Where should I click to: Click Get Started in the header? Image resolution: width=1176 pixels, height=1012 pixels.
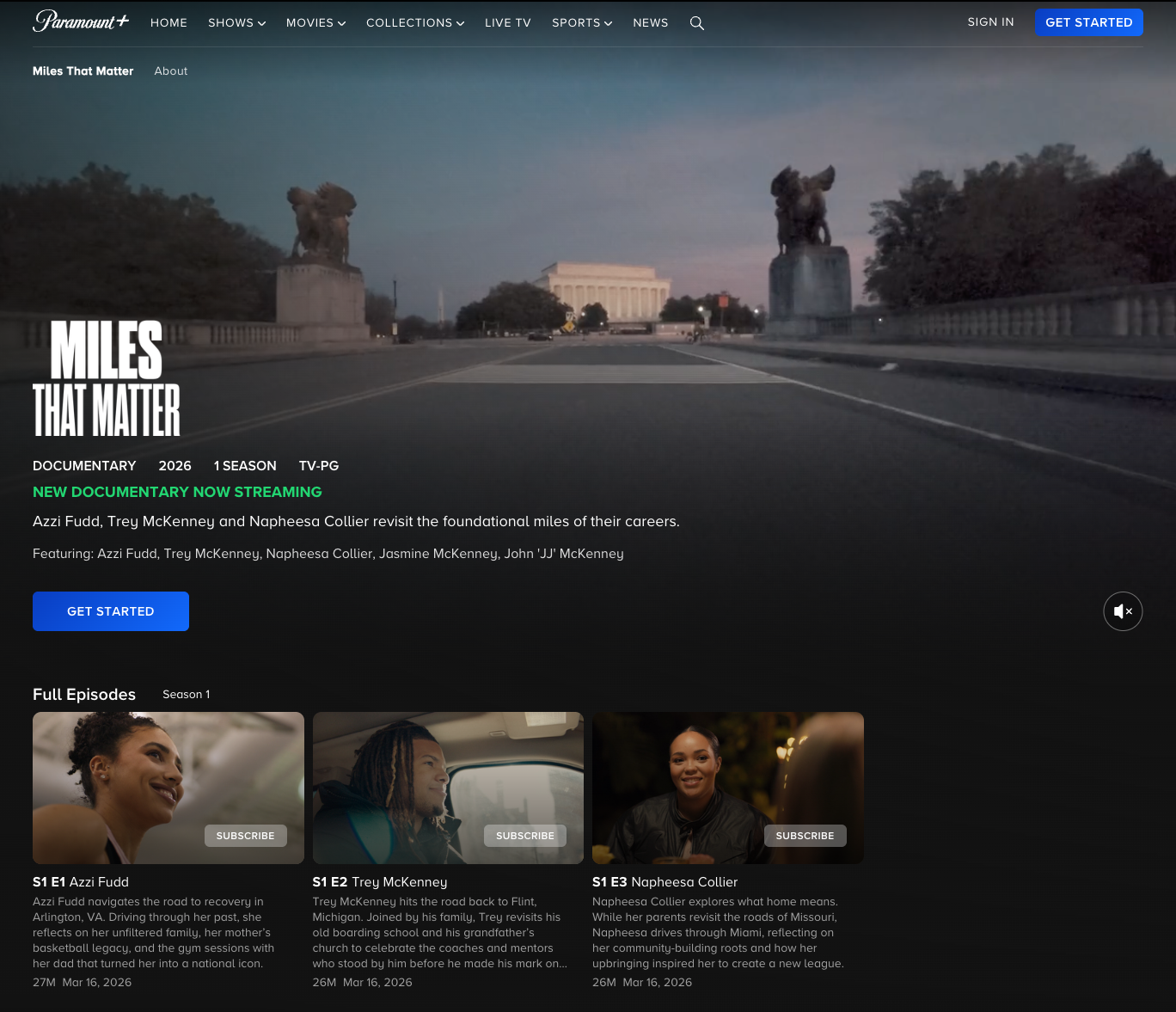tap(1088, 22)
